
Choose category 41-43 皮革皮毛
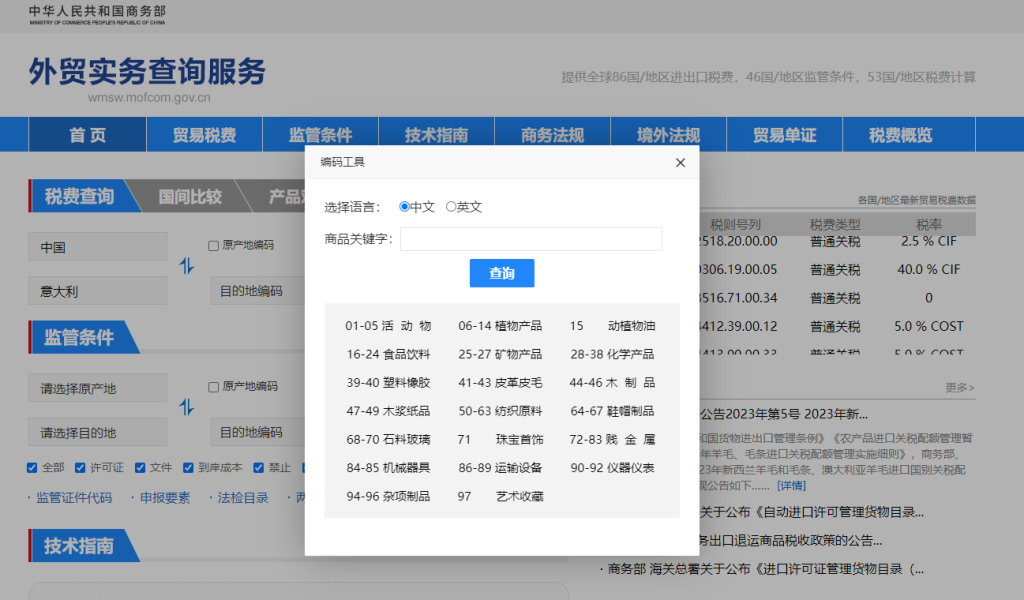coord(500,383)
